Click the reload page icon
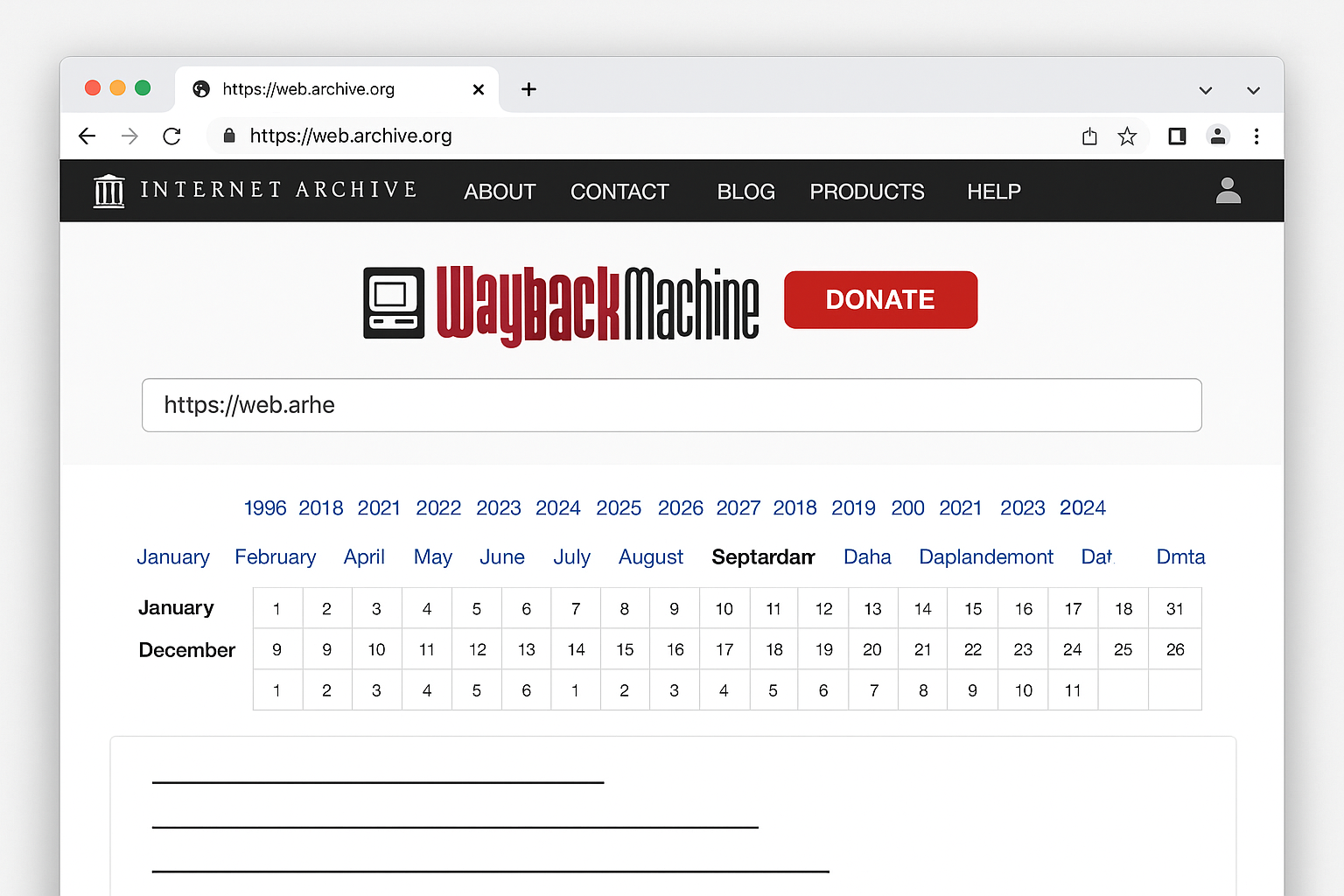The image size is (1344, 896). click(171, 136)
